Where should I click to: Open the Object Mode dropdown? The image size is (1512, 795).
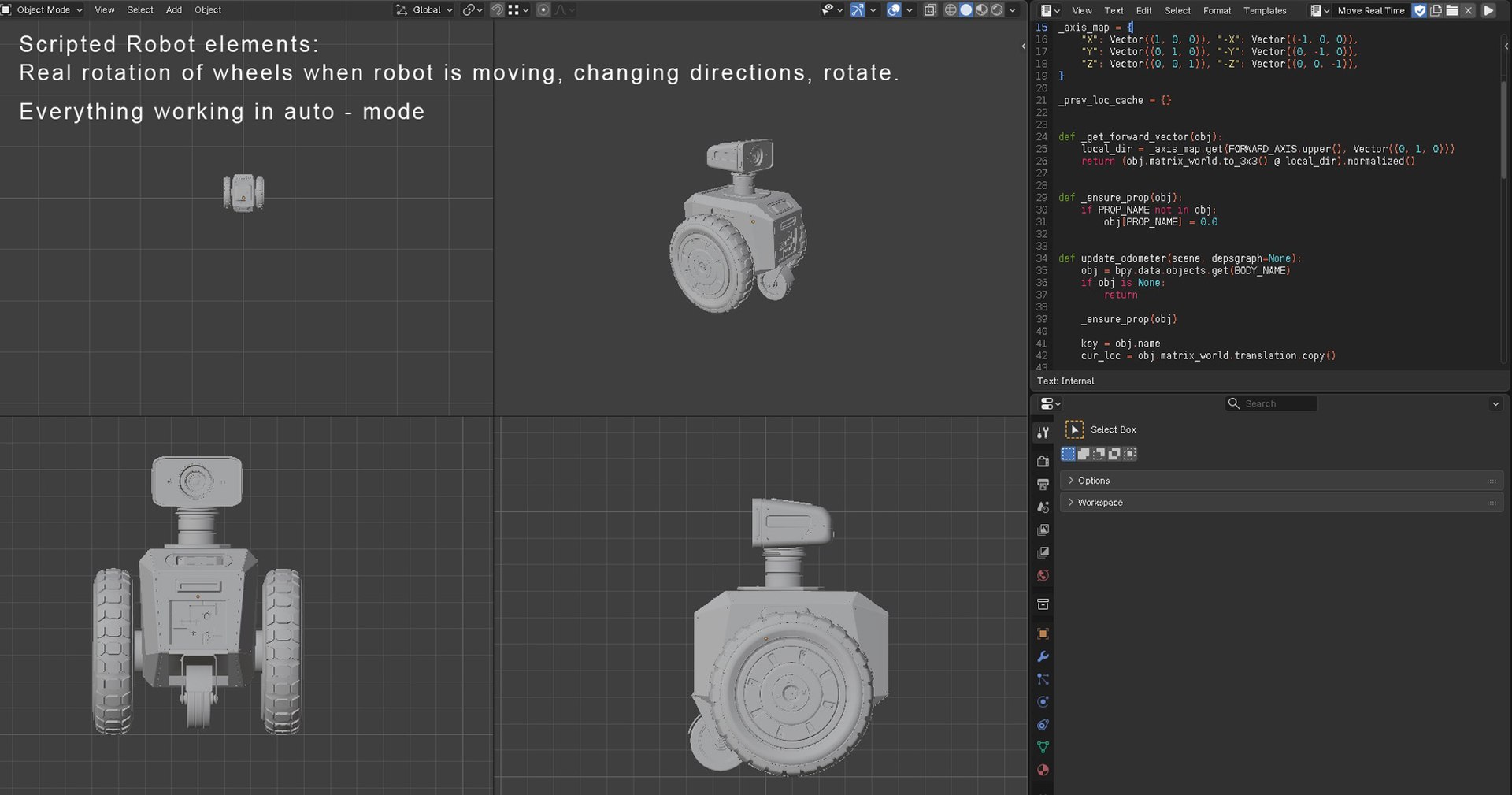(43, 10)
